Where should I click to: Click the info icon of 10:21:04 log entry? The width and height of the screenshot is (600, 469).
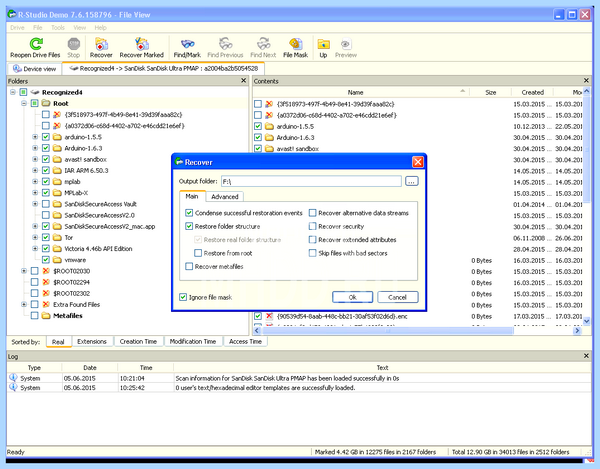(13, 378)
